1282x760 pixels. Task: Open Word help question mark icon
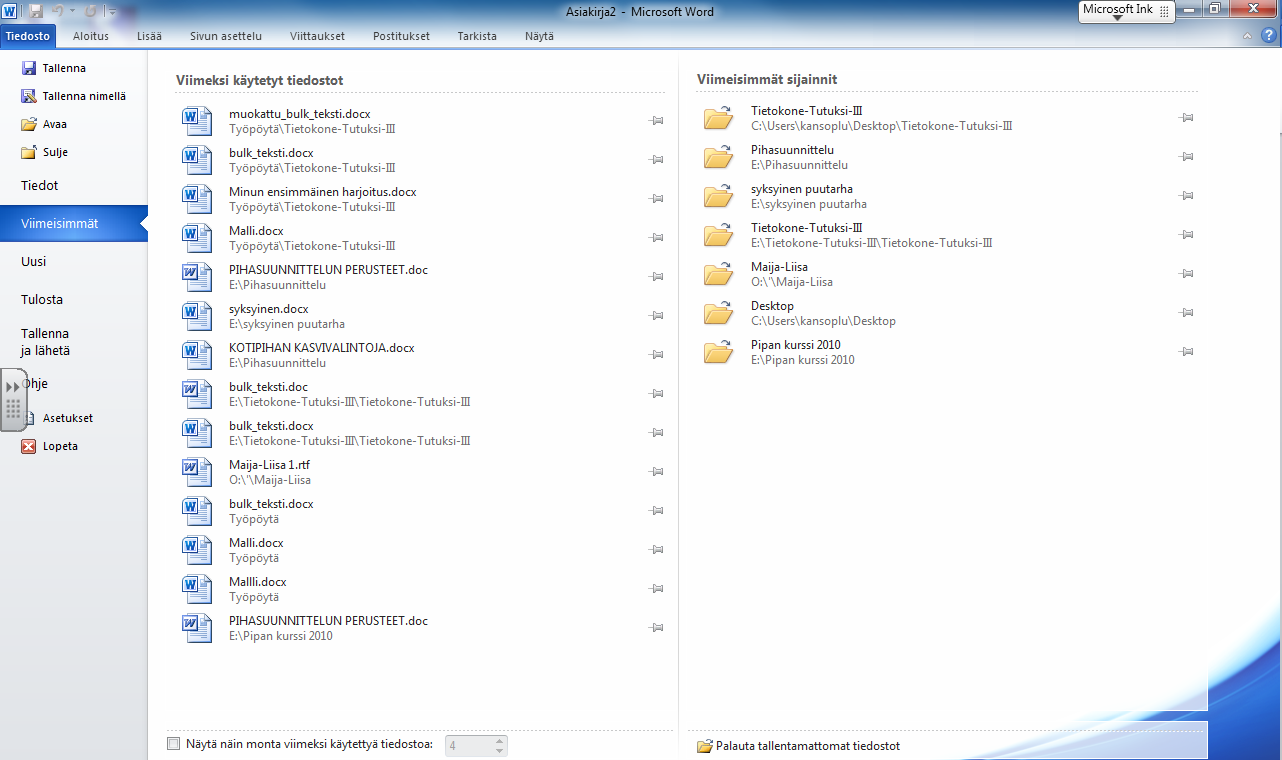click(x=1268, y=35)
